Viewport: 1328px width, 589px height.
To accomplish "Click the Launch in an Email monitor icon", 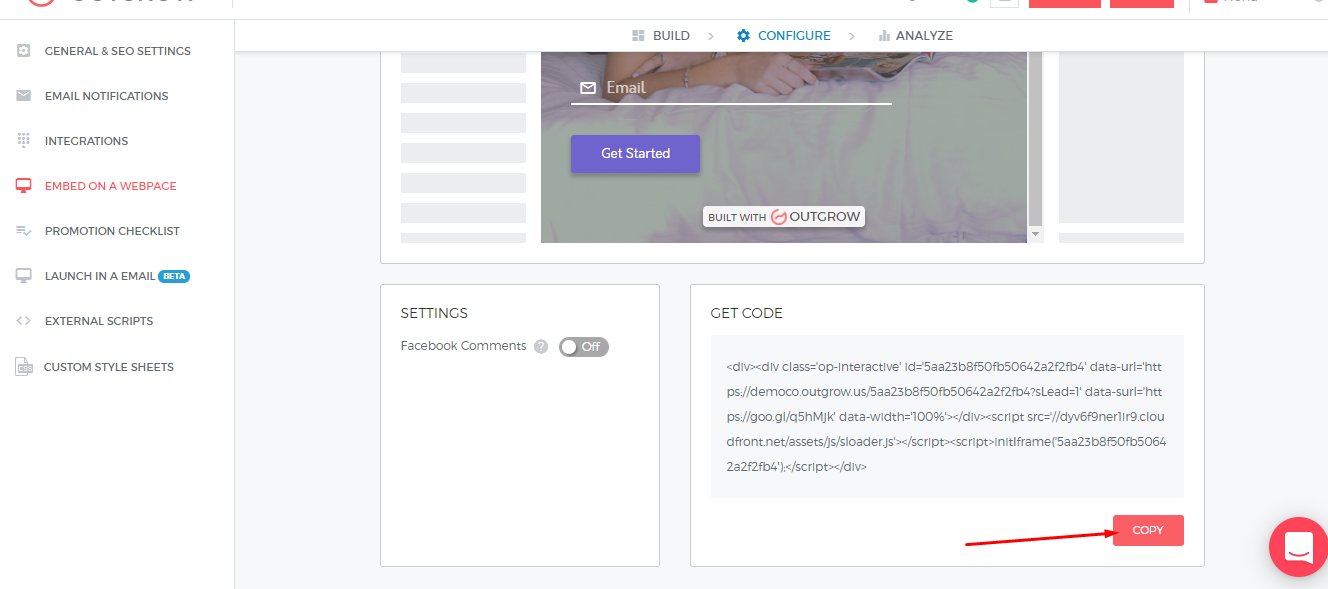I will pyautogui.click(x=24, y=276).
